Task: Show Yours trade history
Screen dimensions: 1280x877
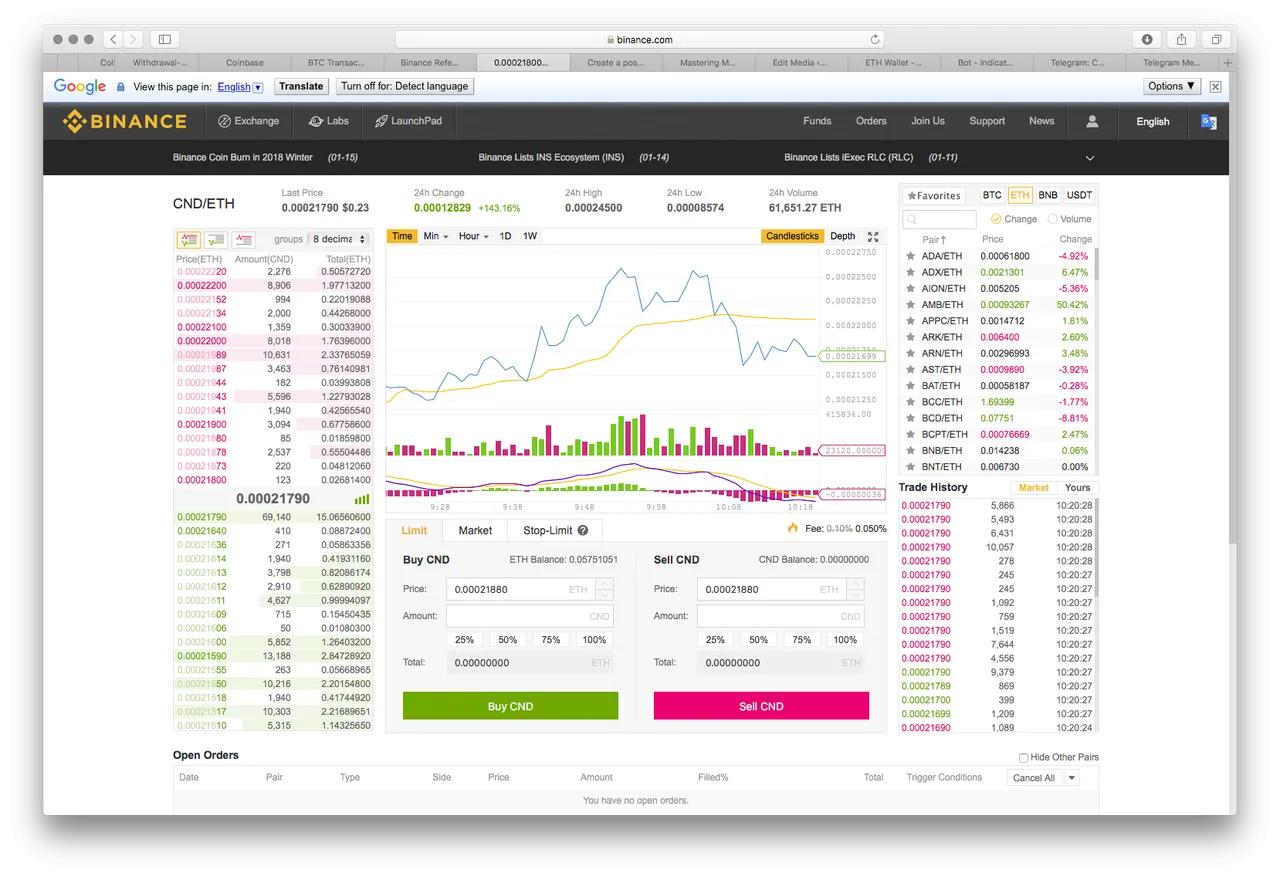Action: pos(1077,488)
